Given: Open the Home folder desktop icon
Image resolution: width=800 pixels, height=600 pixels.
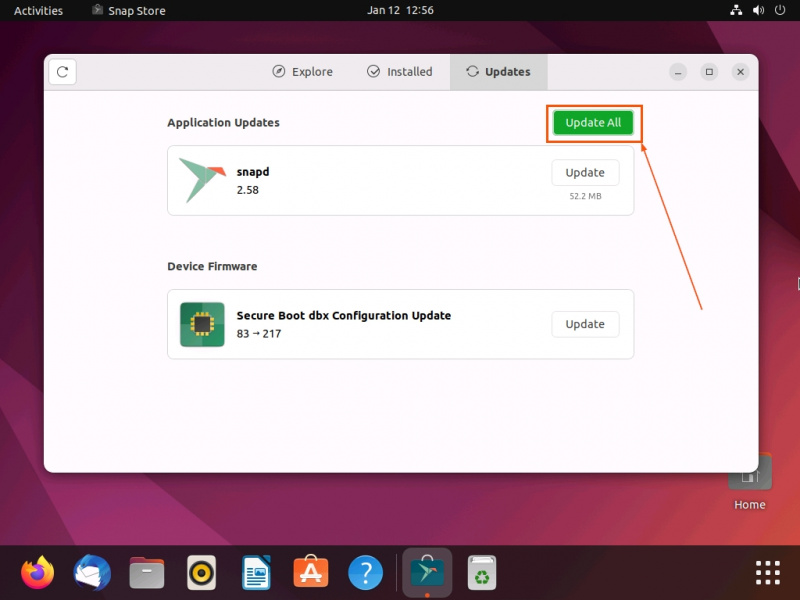Looking at the screenshot, I should tap(749, 482).
